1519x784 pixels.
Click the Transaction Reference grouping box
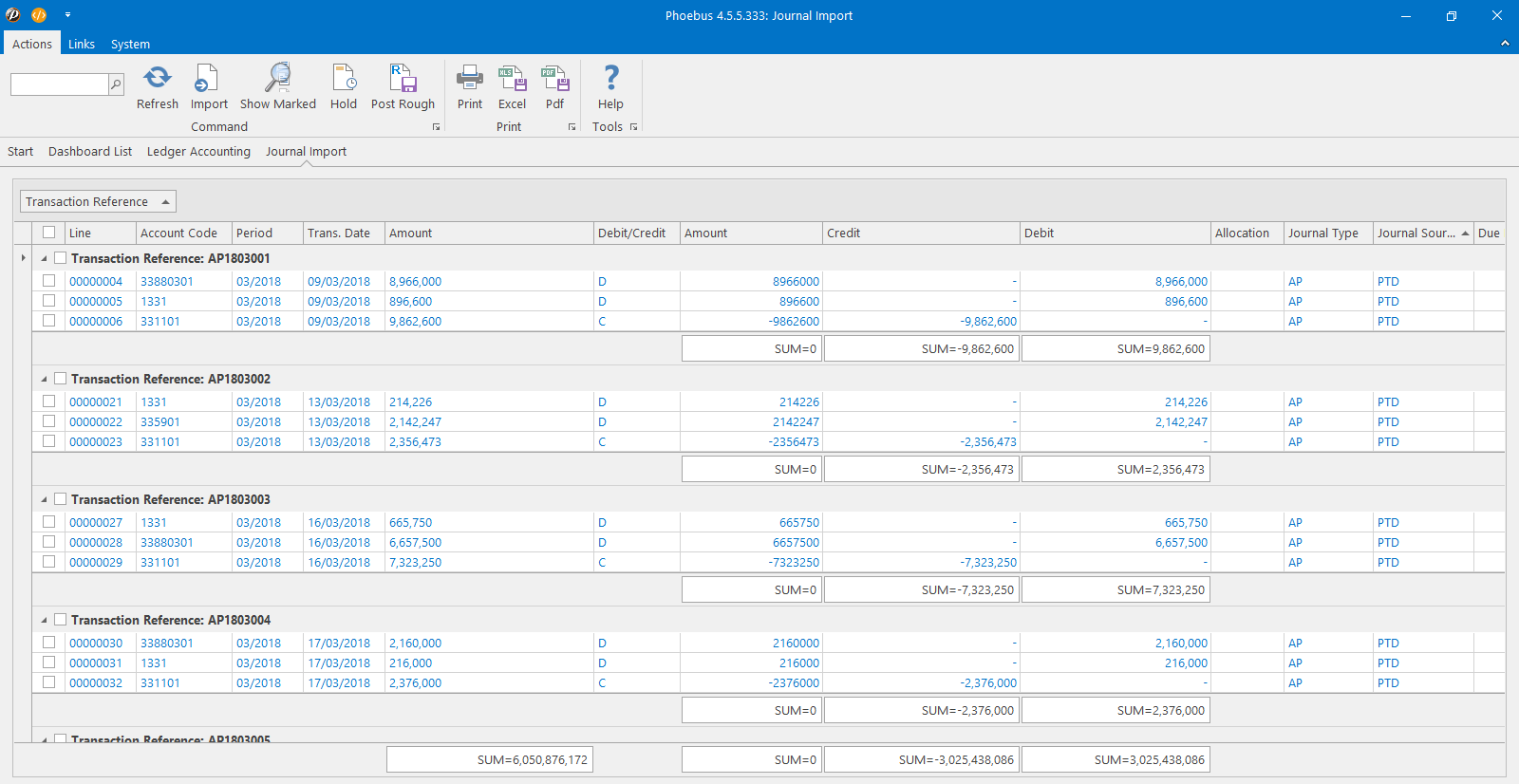(98, 201)
